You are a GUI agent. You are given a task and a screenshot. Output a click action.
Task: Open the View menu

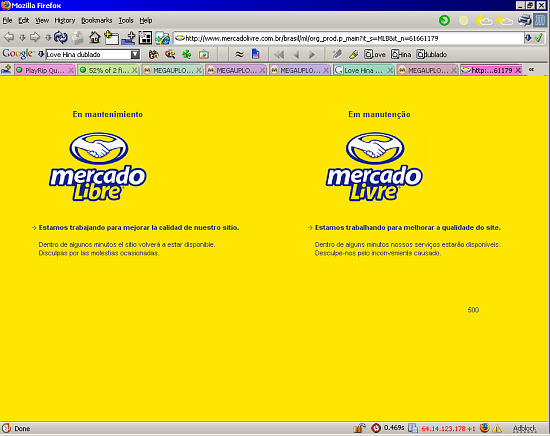42,20
